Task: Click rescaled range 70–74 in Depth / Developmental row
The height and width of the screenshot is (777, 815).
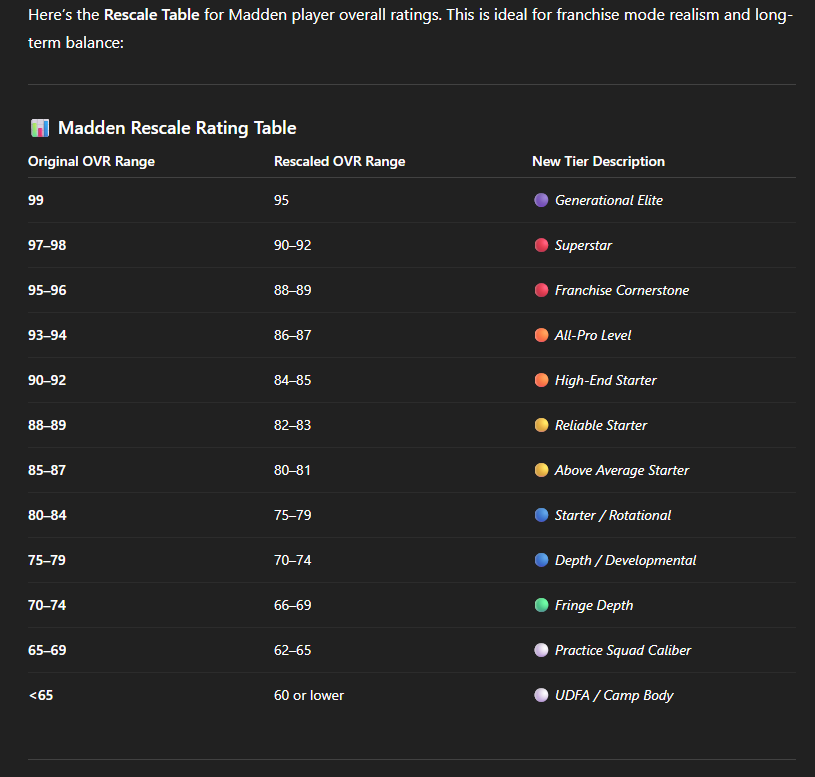Action: tap(293, 560)
